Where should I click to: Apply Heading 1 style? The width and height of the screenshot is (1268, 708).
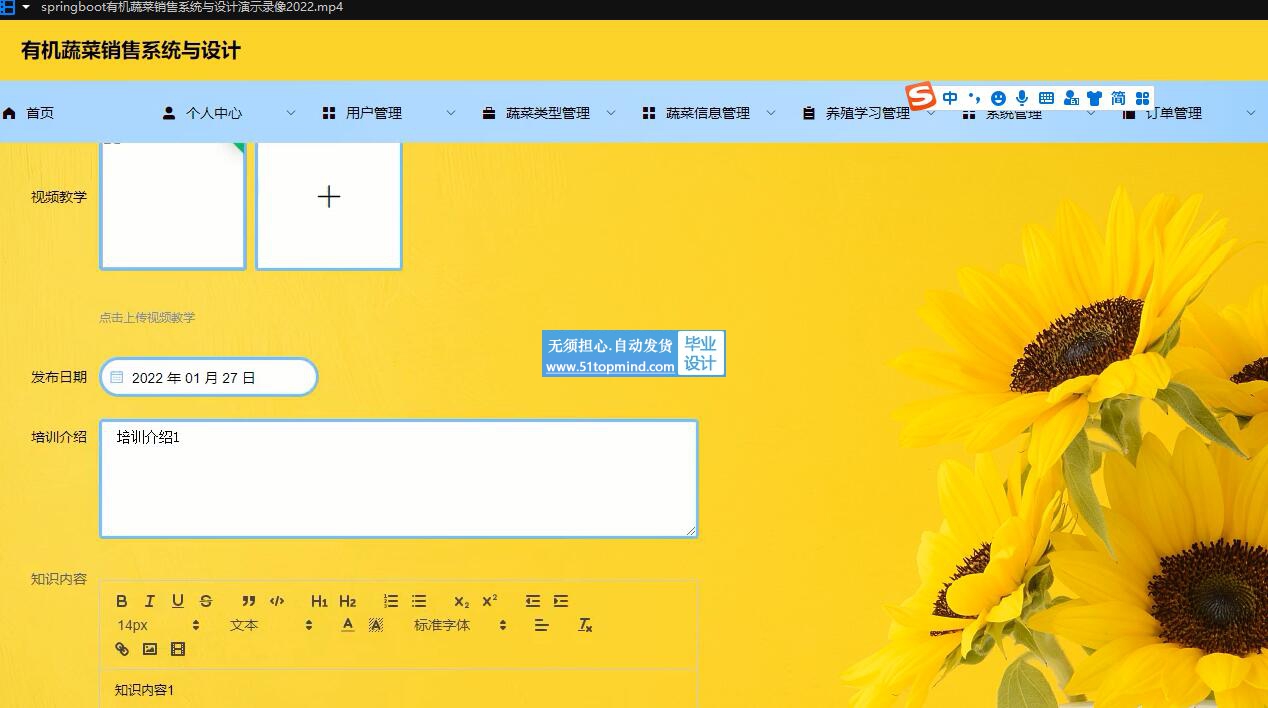tap(319, 601)
